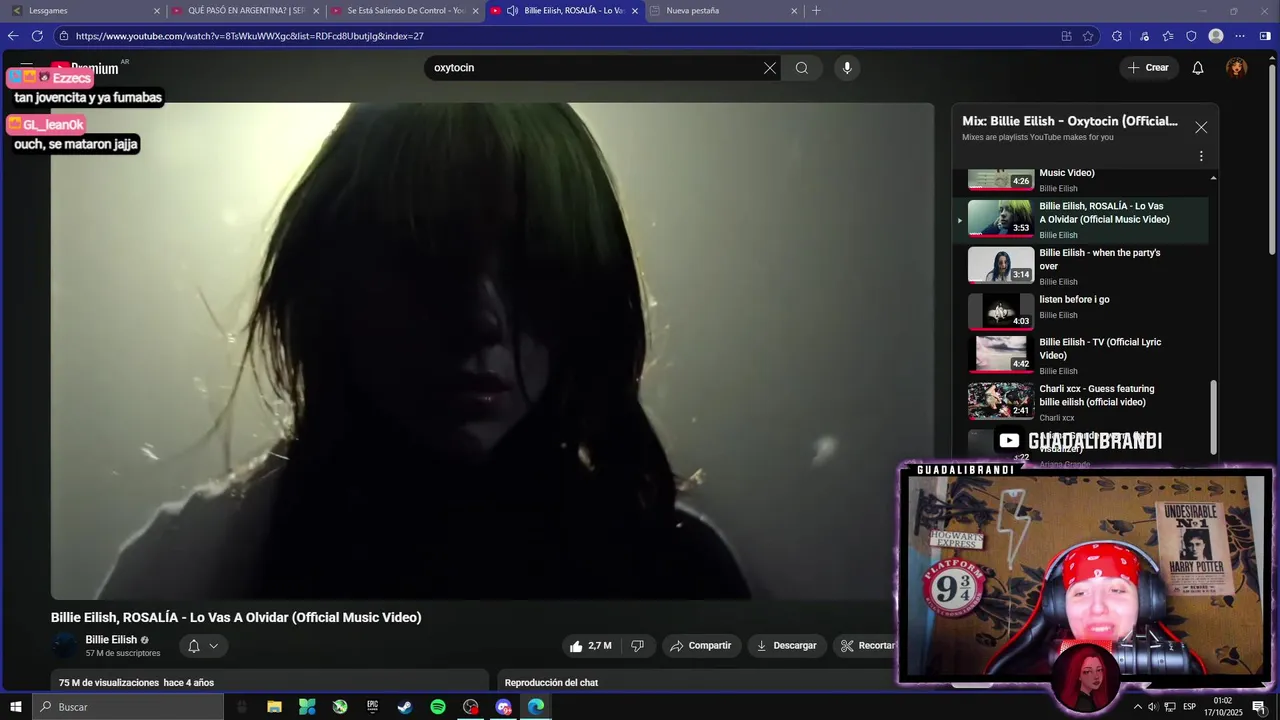The width and height of the screenshot is (1280, 720).
Task: Click the Descargar download button
Action: (x=786, y=646)
